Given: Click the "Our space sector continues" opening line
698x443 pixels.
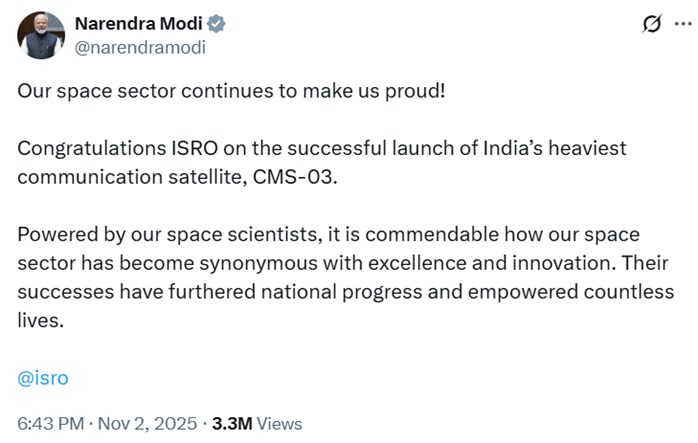Looking at the screenshot, I should click(x=231, y=90).
